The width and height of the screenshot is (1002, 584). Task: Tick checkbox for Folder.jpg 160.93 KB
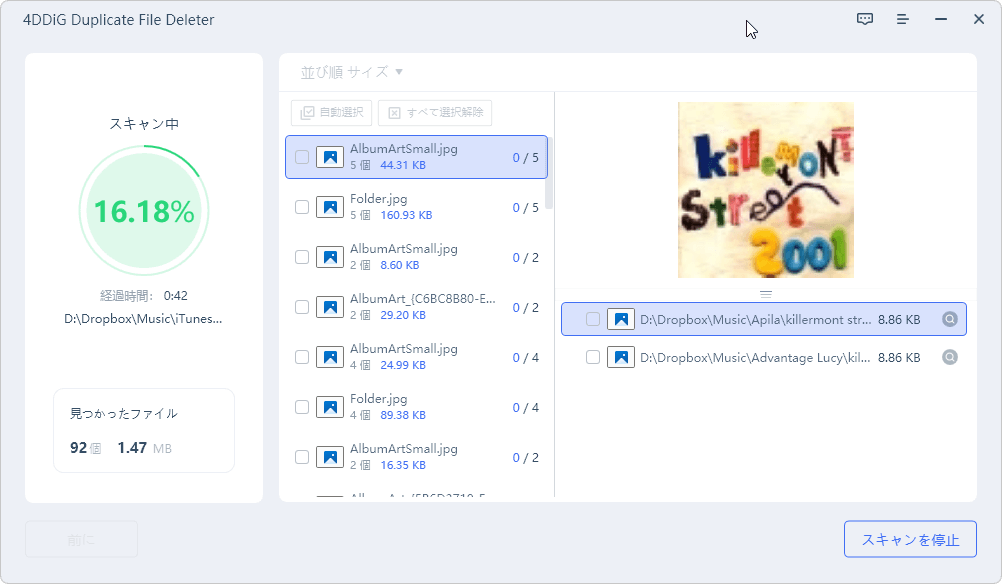[302, 207]
